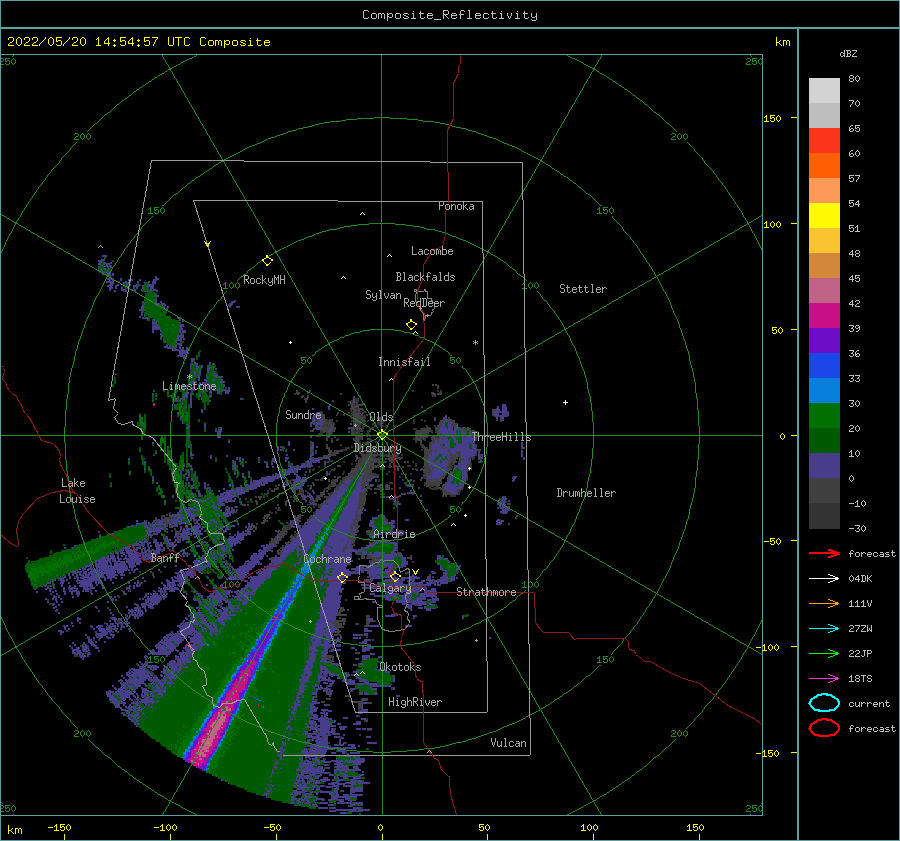Viewport: 900px width, 841px height.
Task: Select the bright green 30 dBZ swatch
Action: point(824,415)
